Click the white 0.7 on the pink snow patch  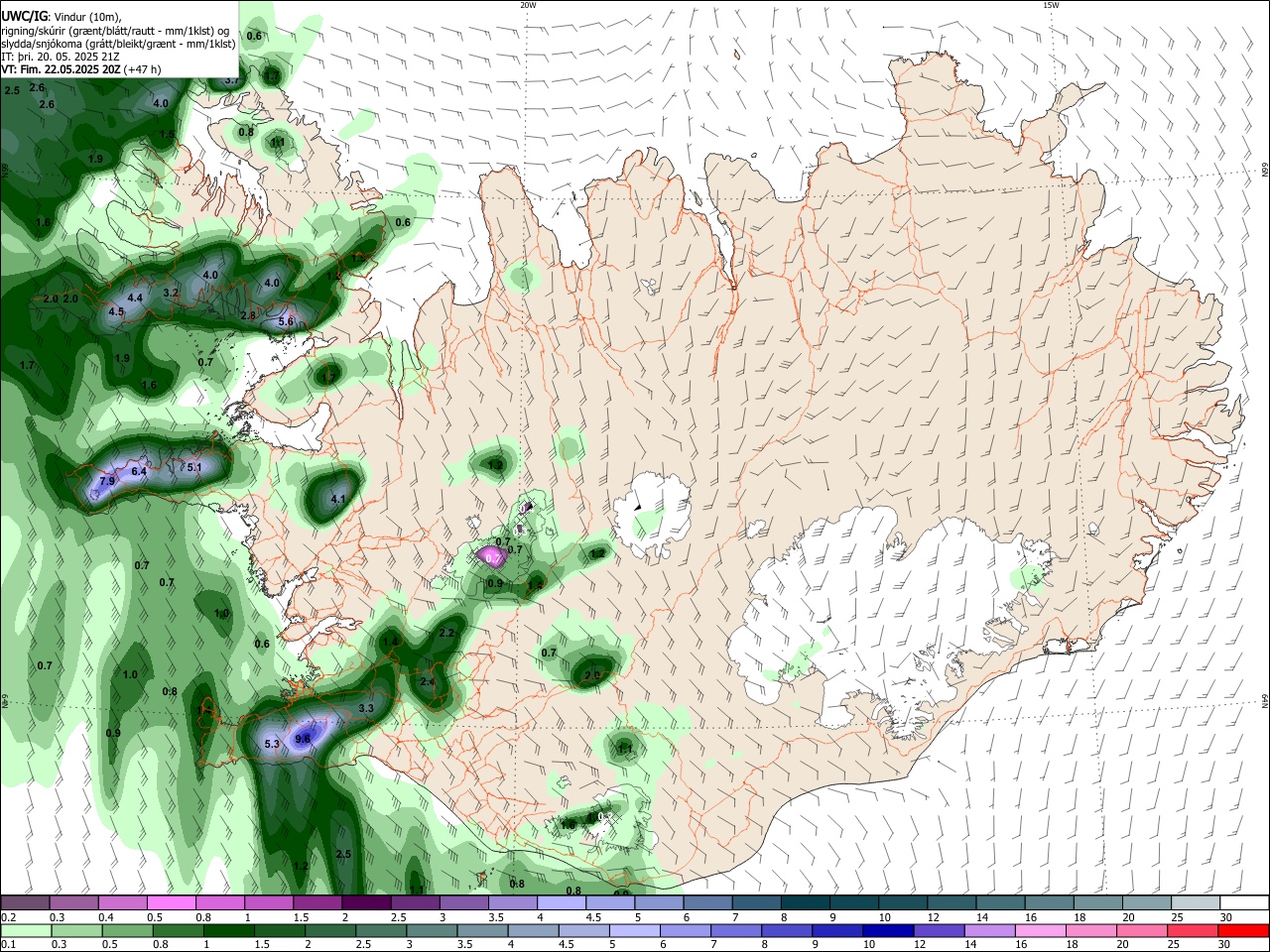point(493,558)
